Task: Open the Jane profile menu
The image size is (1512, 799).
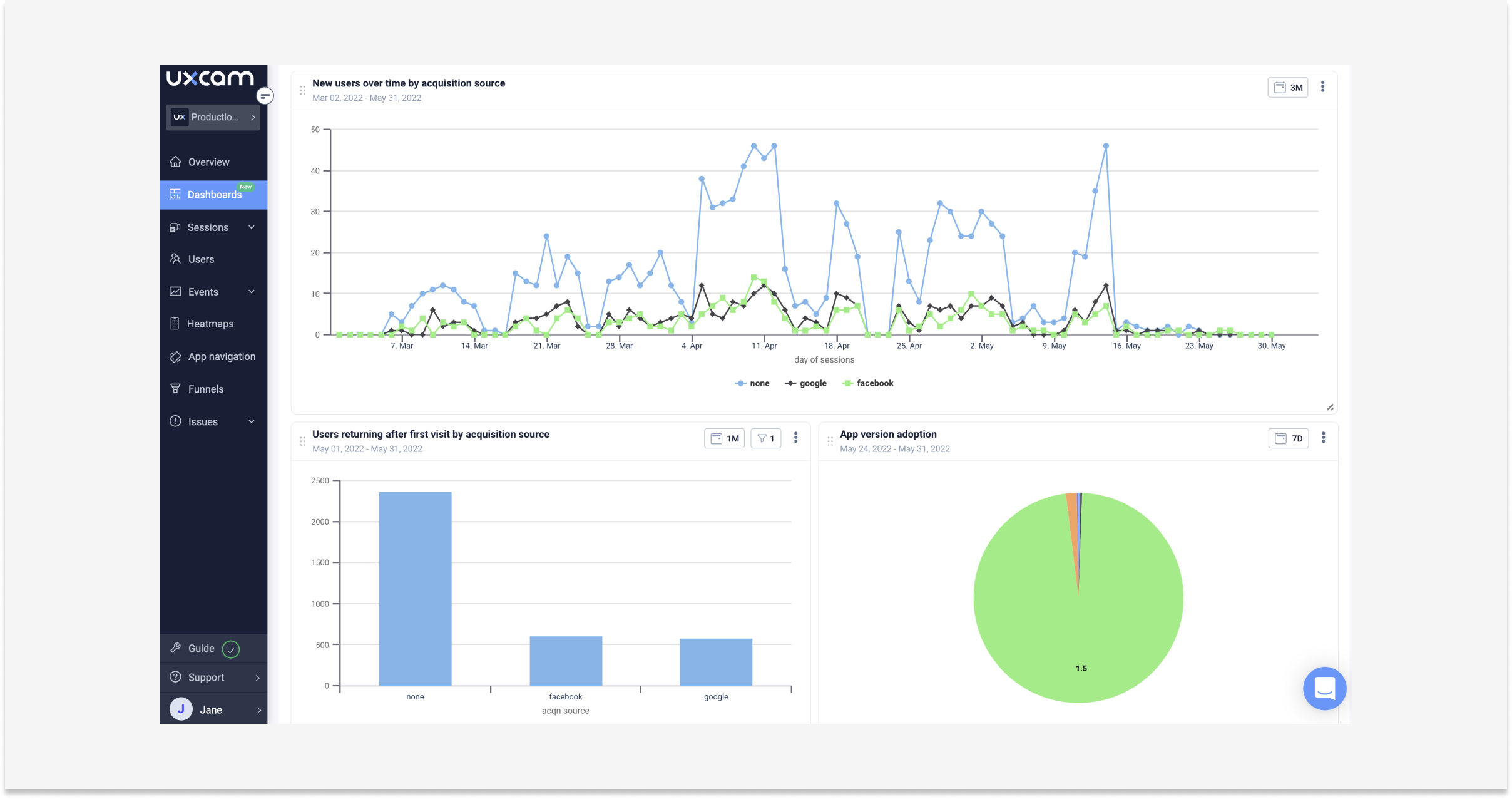Action: [211, 709]
